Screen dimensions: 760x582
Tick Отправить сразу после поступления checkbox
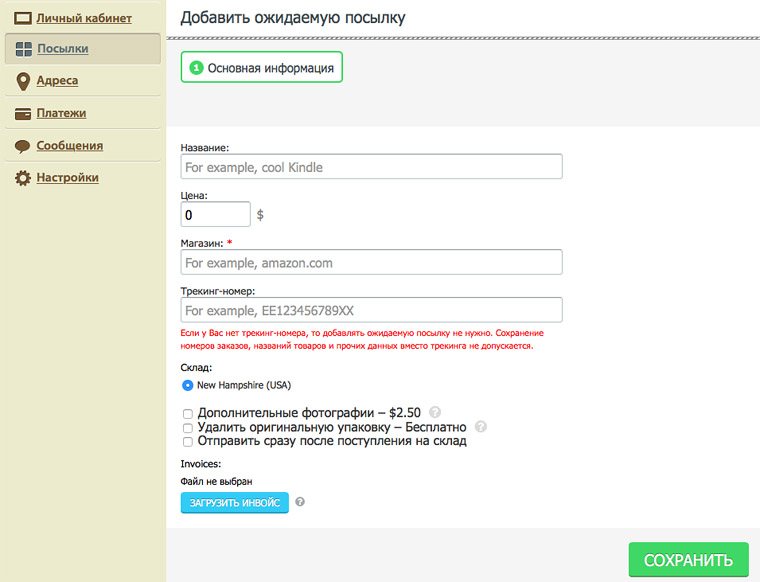187,441
